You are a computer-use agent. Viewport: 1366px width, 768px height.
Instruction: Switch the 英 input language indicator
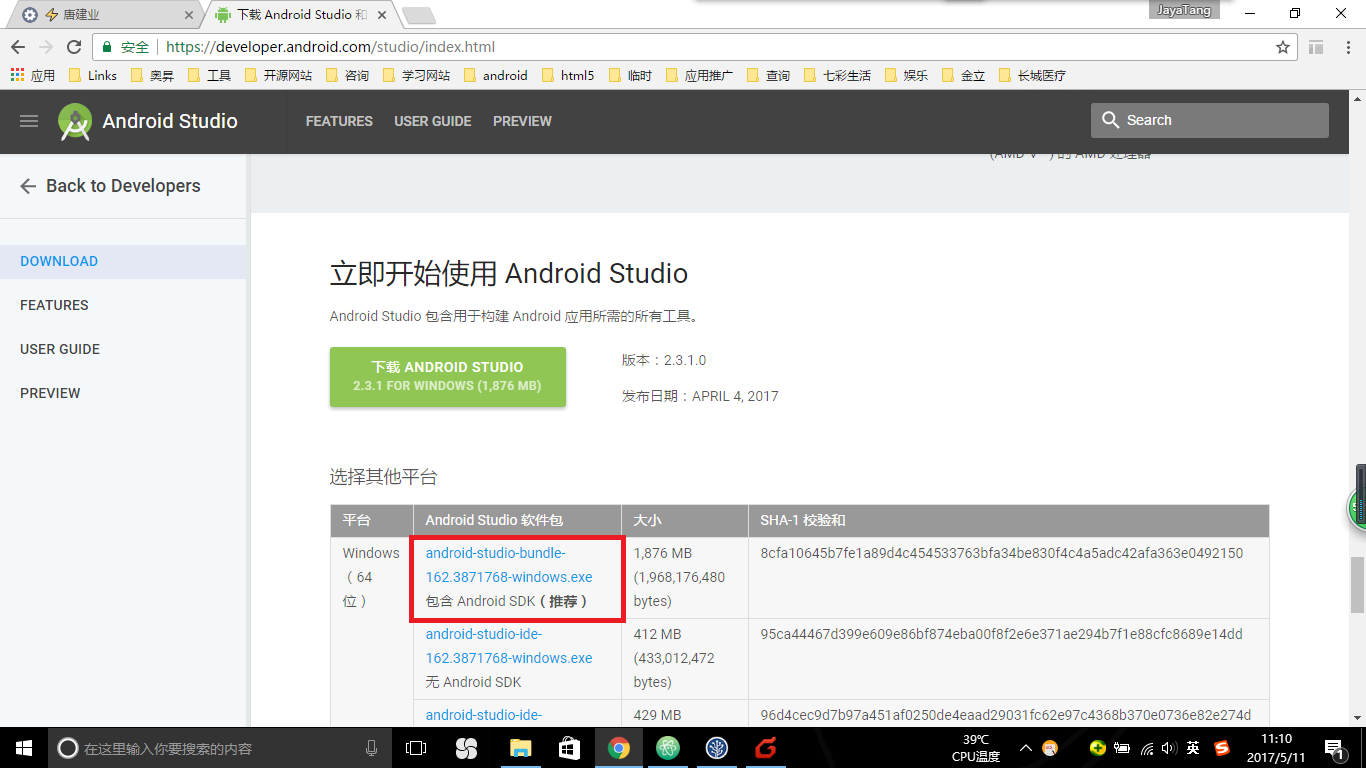[1194, 748]
